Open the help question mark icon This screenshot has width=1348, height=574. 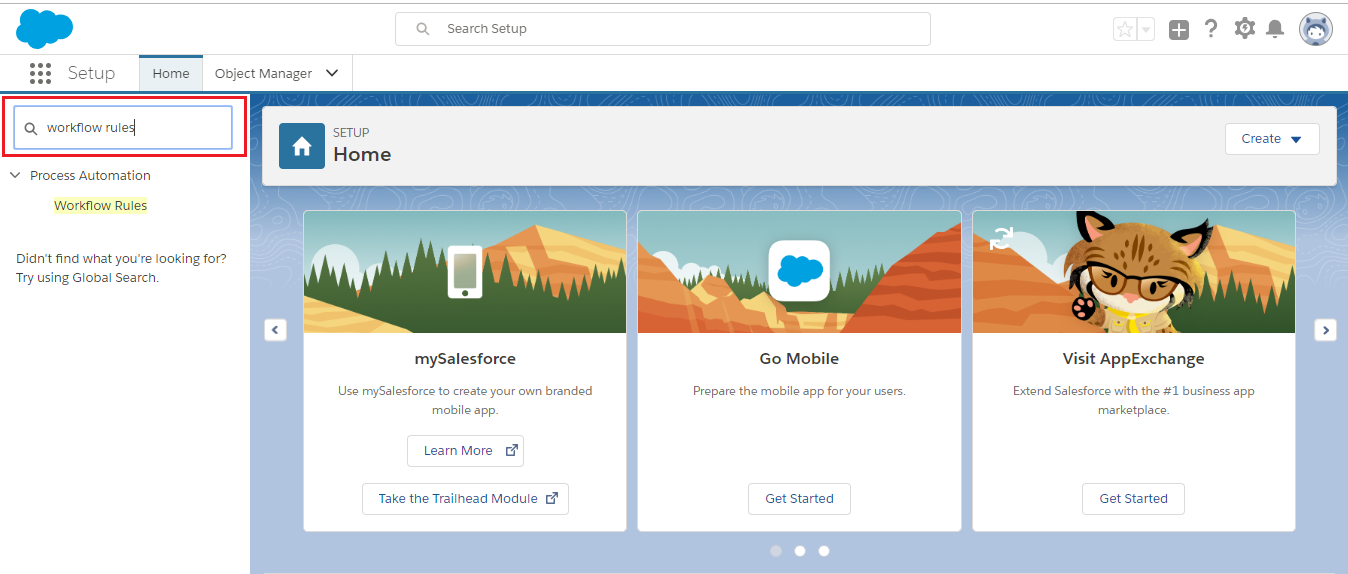pos(1211,29)
